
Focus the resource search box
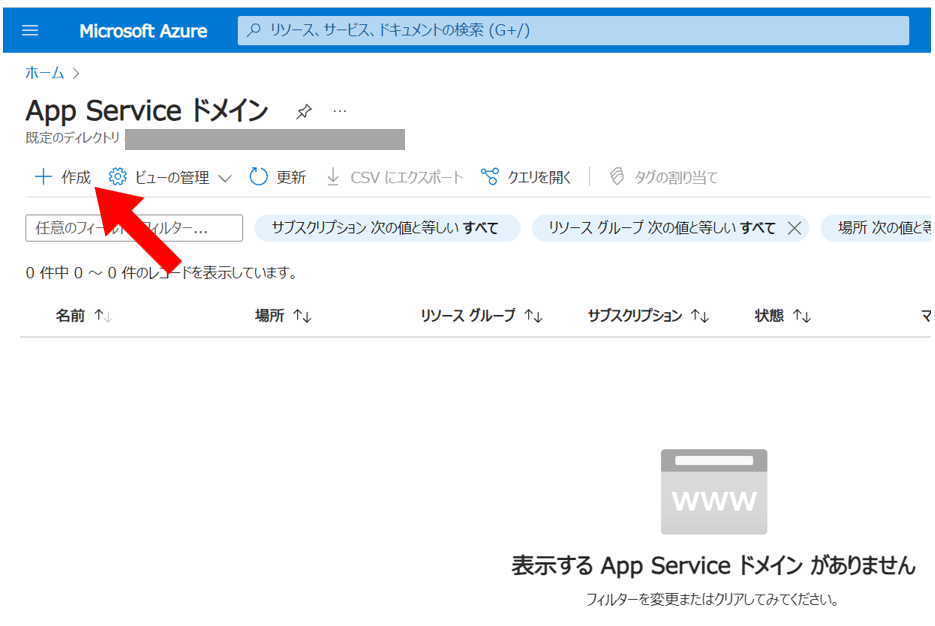(x=573, y=30)
